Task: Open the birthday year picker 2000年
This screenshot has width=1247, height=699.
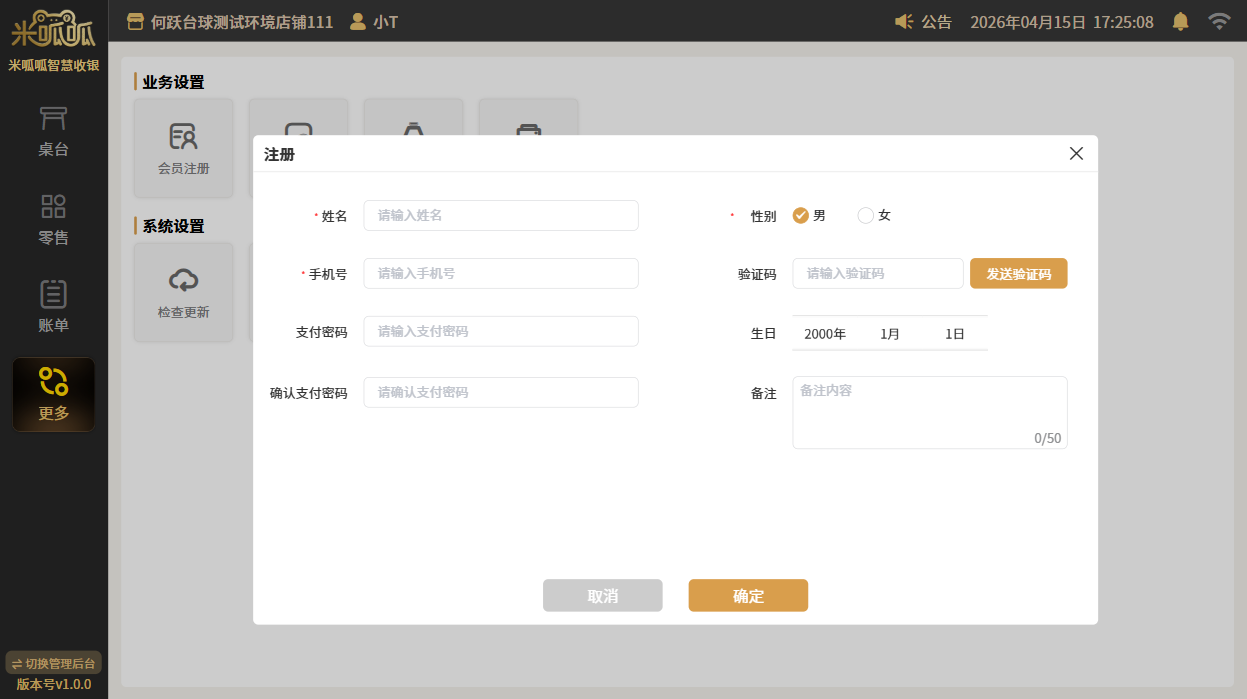Action: tap(825, 334)
